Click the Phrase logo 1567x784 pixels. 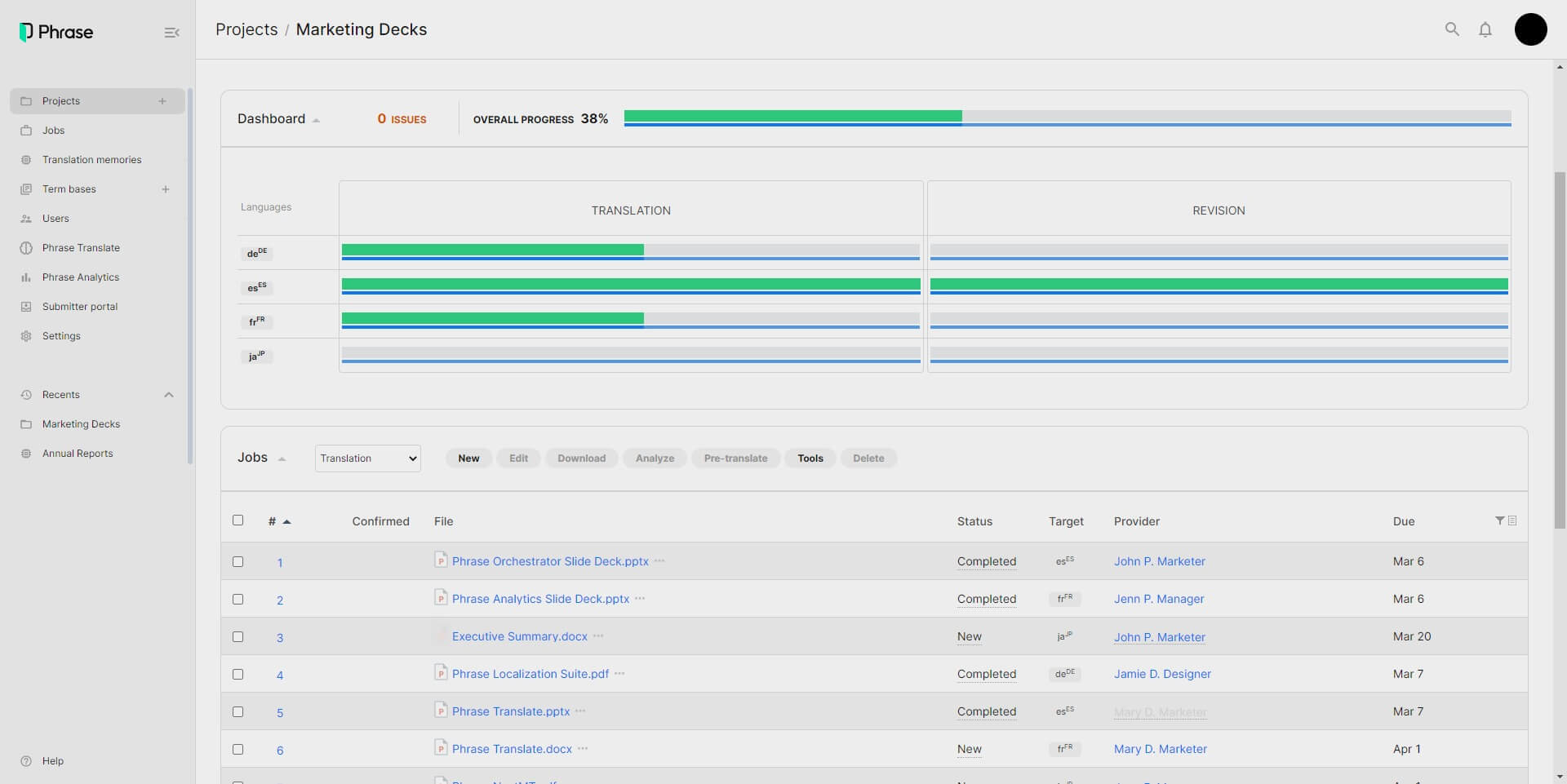point(55,32)
